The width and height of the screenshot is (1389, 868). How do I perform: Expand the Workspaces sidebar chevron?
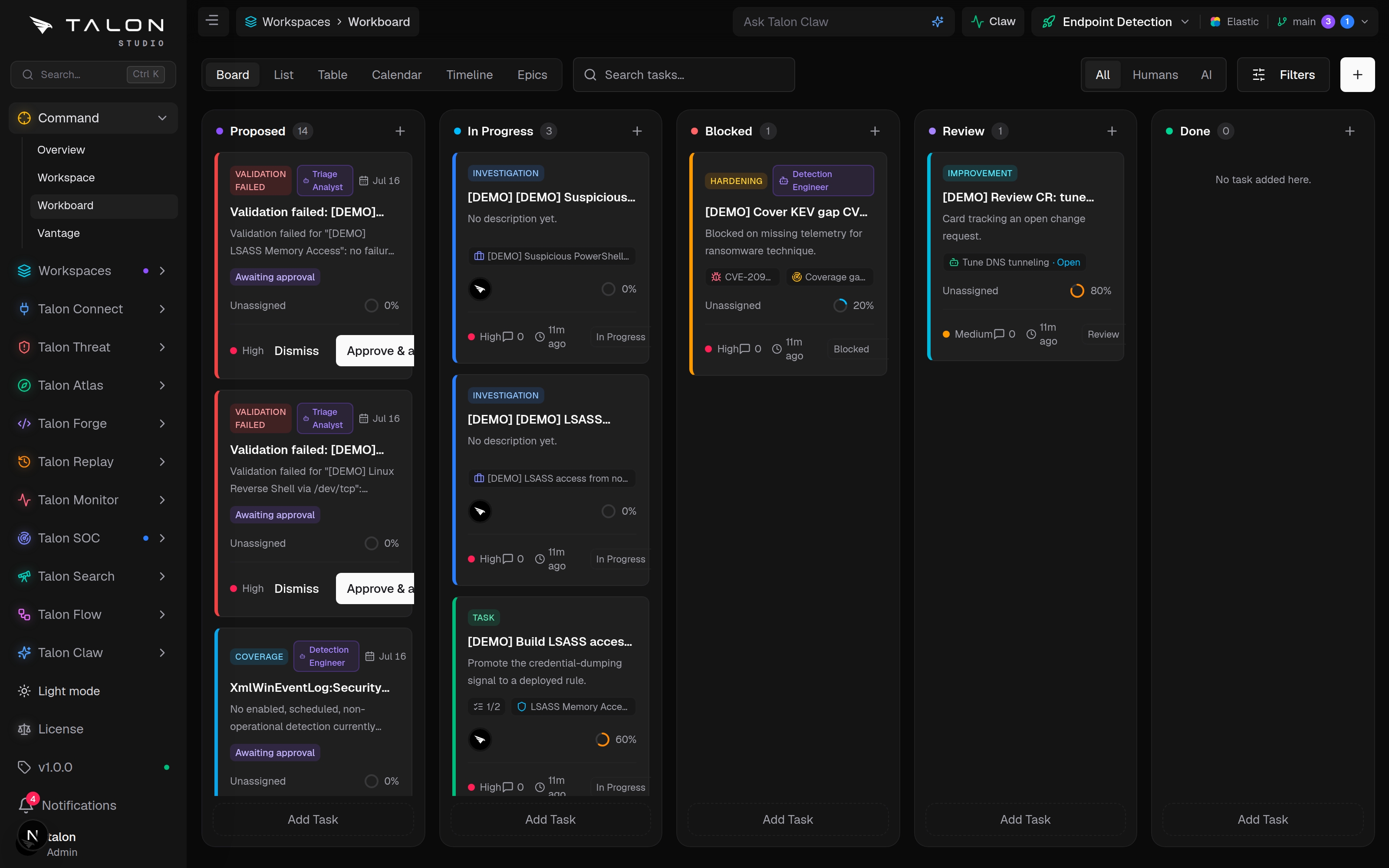[x=162, y=271]
